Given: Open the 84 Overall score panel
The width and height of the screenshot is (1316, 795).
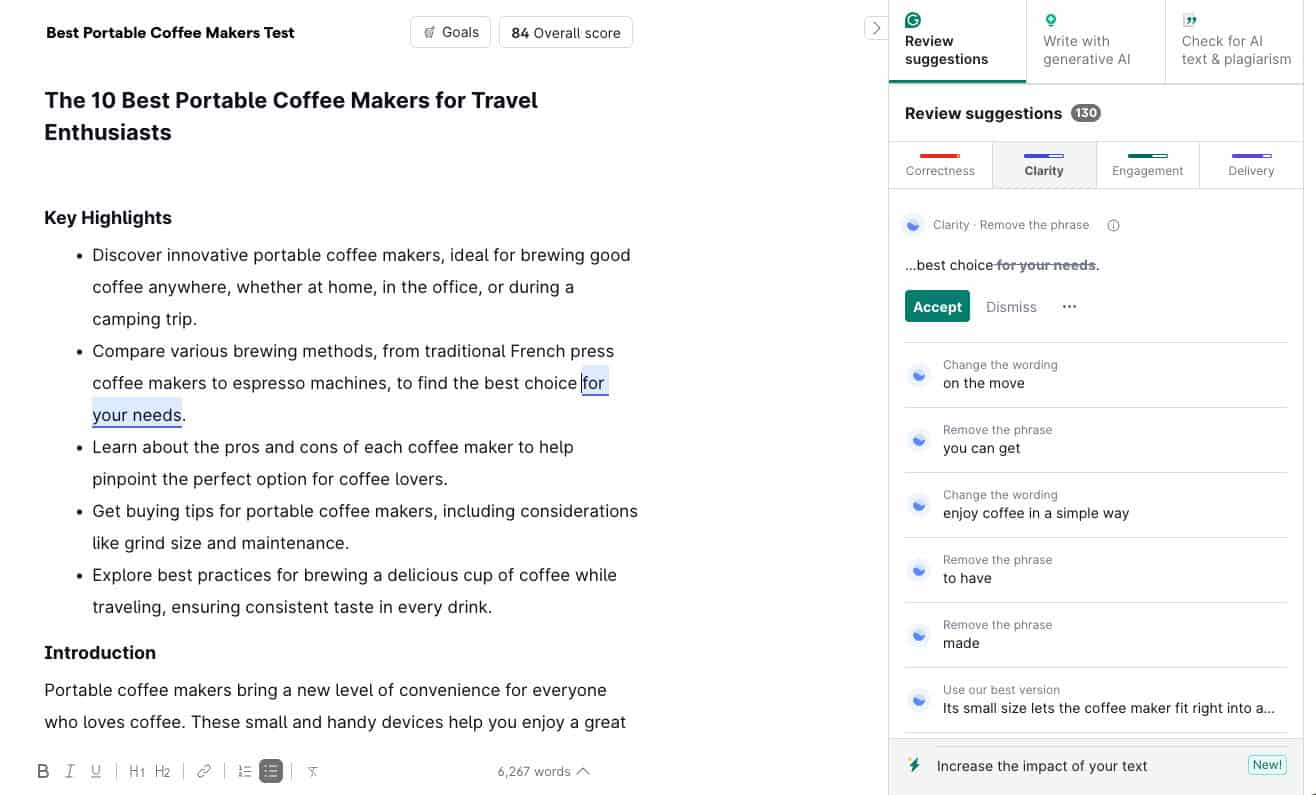Looking at the screenshot, I should (x=566, y=32).
